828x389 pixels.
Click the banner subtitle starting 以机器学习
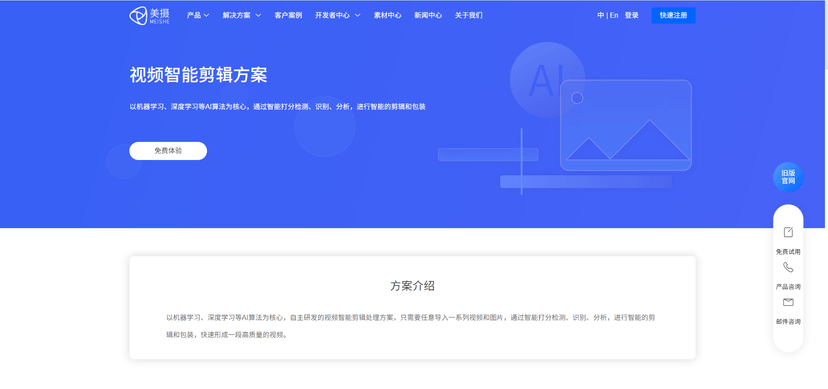[x=277, y=107]
